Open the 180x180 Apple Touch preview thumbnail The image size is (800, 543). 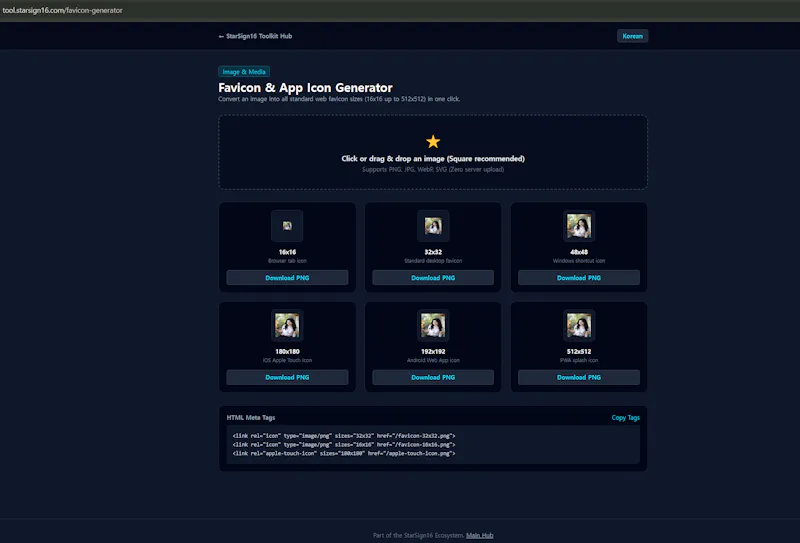[x=287, y=325]
